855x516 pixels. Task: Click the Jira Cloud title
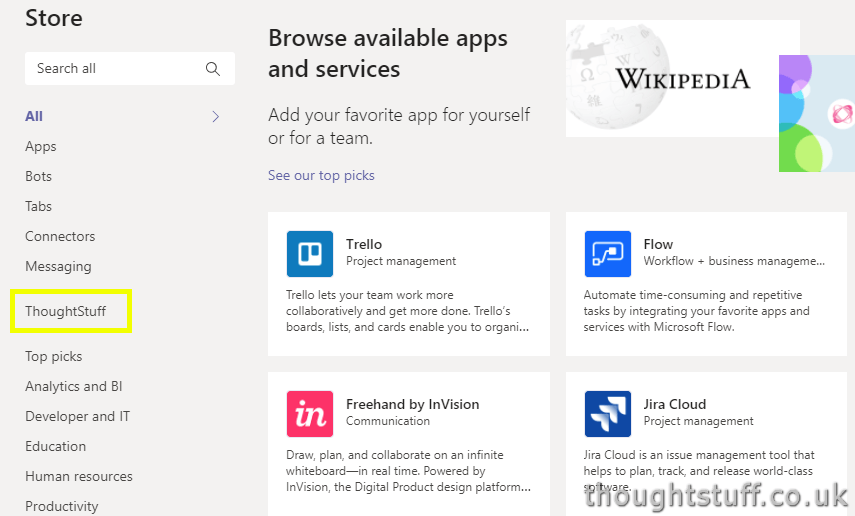click(x=675, y=404)
